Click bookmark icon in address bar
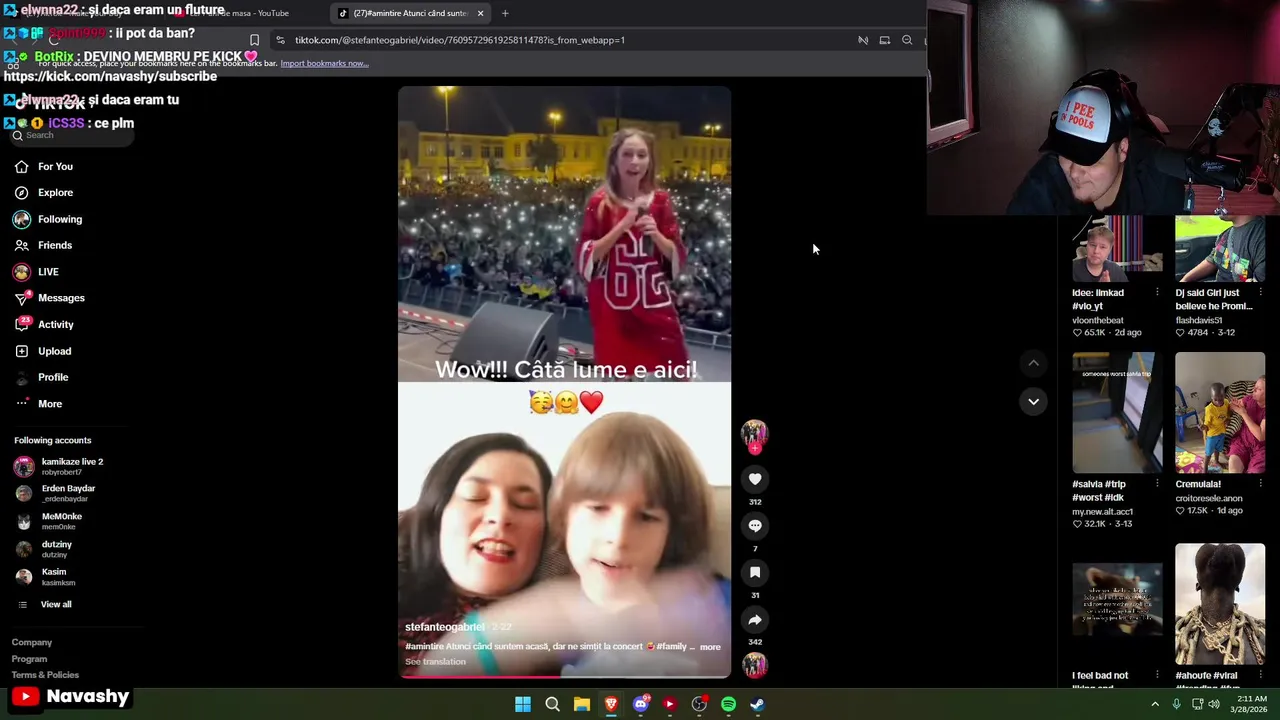 254,40
